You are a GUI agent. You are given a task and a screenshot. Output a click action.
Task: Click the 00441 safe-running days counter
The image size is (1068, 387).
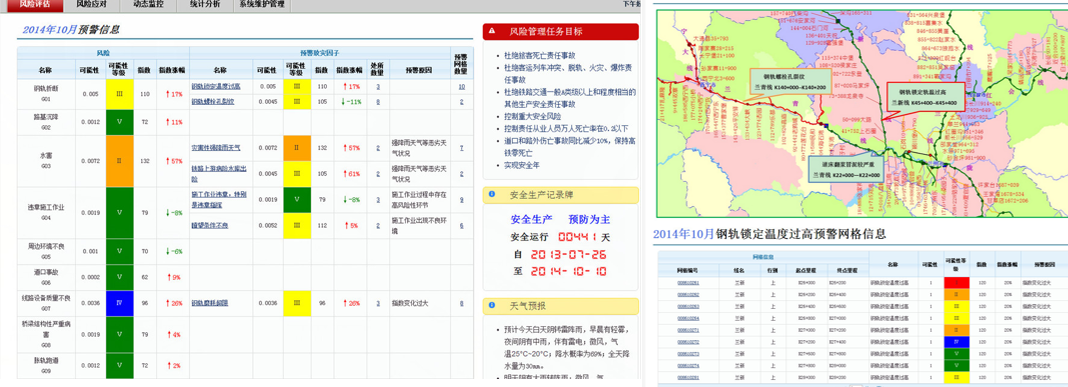click(x=578, y=237)
